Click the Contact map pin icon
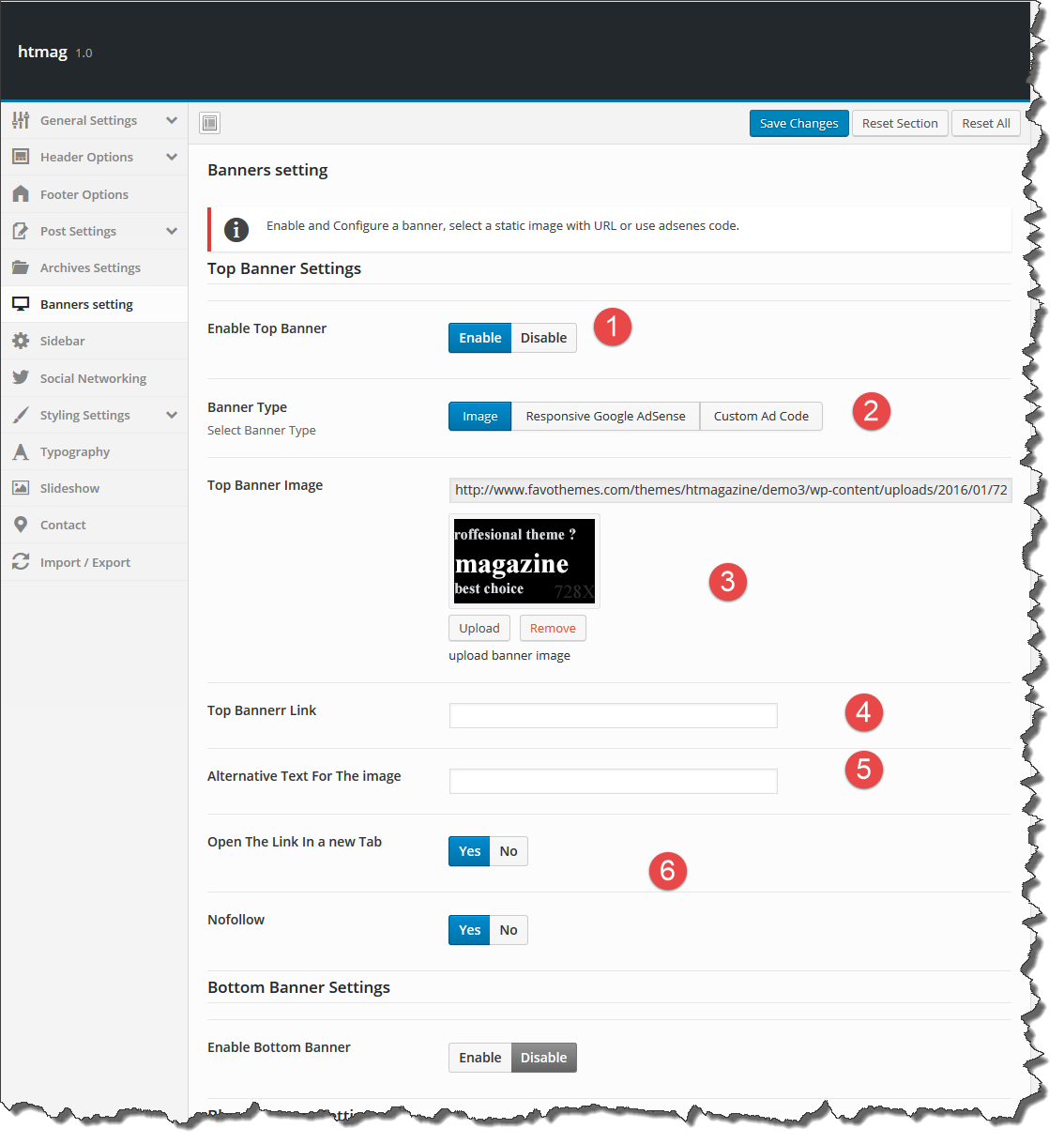The image size is (1064, 1144). 21,525
